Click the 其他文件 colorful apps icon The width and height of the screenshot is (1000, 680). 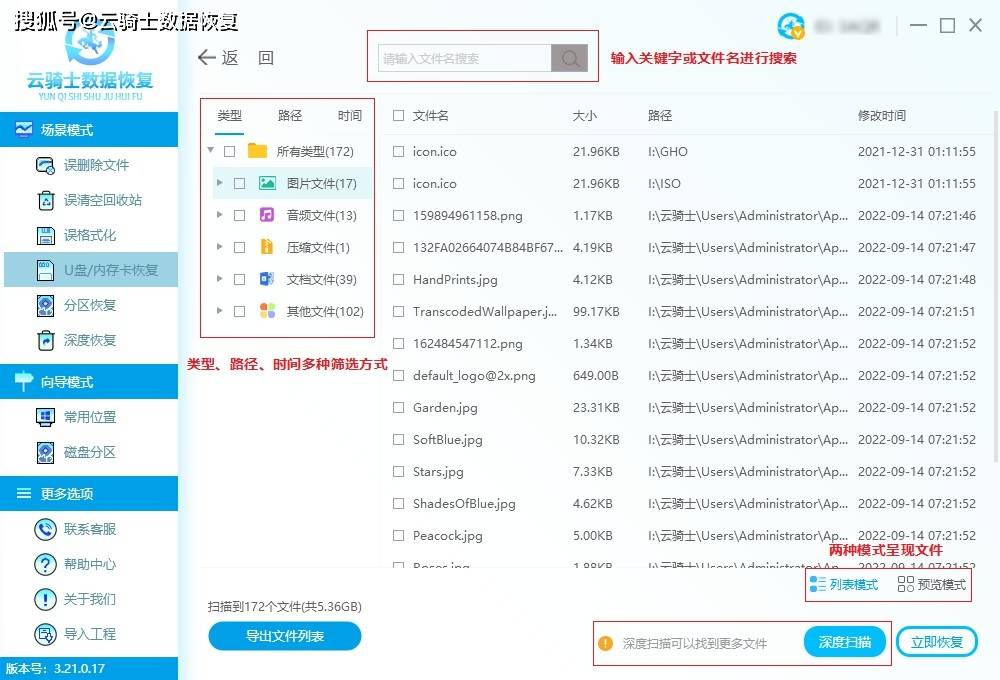click(267, 311)
